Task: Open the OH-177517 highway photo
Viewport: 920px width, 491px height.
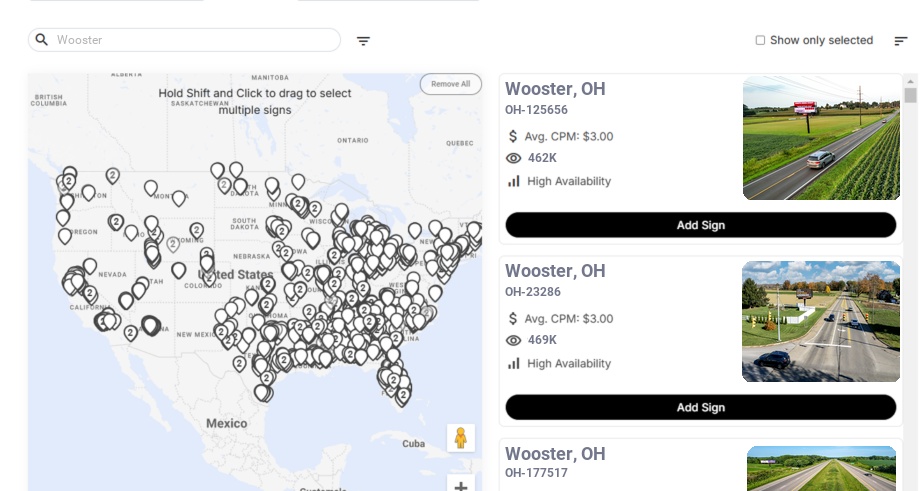Action: click(821, 469)
